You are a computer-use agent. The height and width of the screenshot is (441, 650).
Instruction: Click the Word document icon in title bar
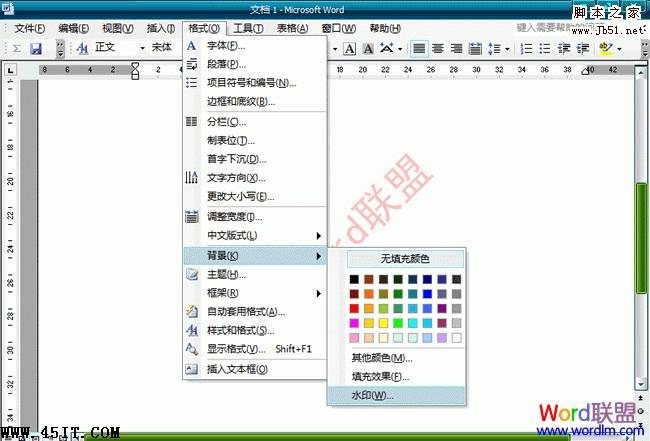pos(7,7)
